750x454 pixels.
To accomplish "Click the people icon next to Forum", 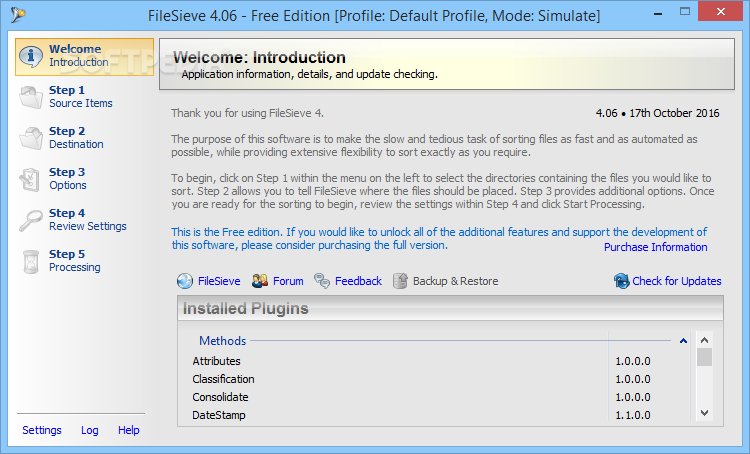I will pyautogui.click(x=260, y=281).
